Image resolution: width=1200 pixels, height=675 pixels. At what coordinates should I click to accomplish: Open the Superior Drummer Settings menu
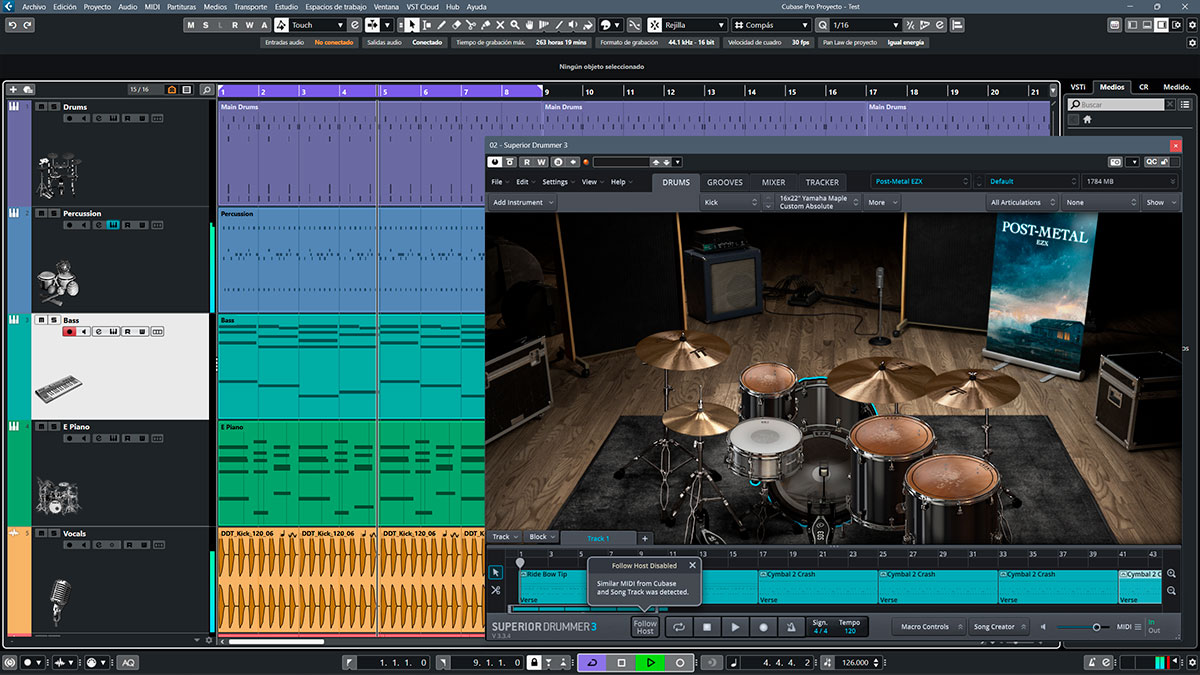point(558,182)
